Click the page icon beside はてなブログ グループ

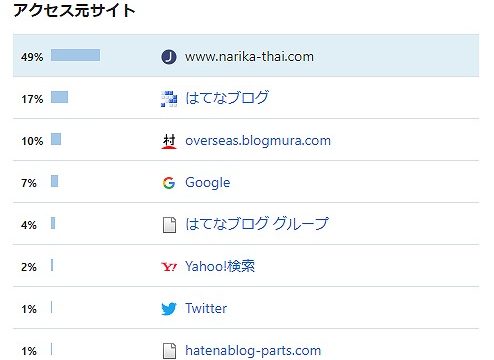point(169,225)
